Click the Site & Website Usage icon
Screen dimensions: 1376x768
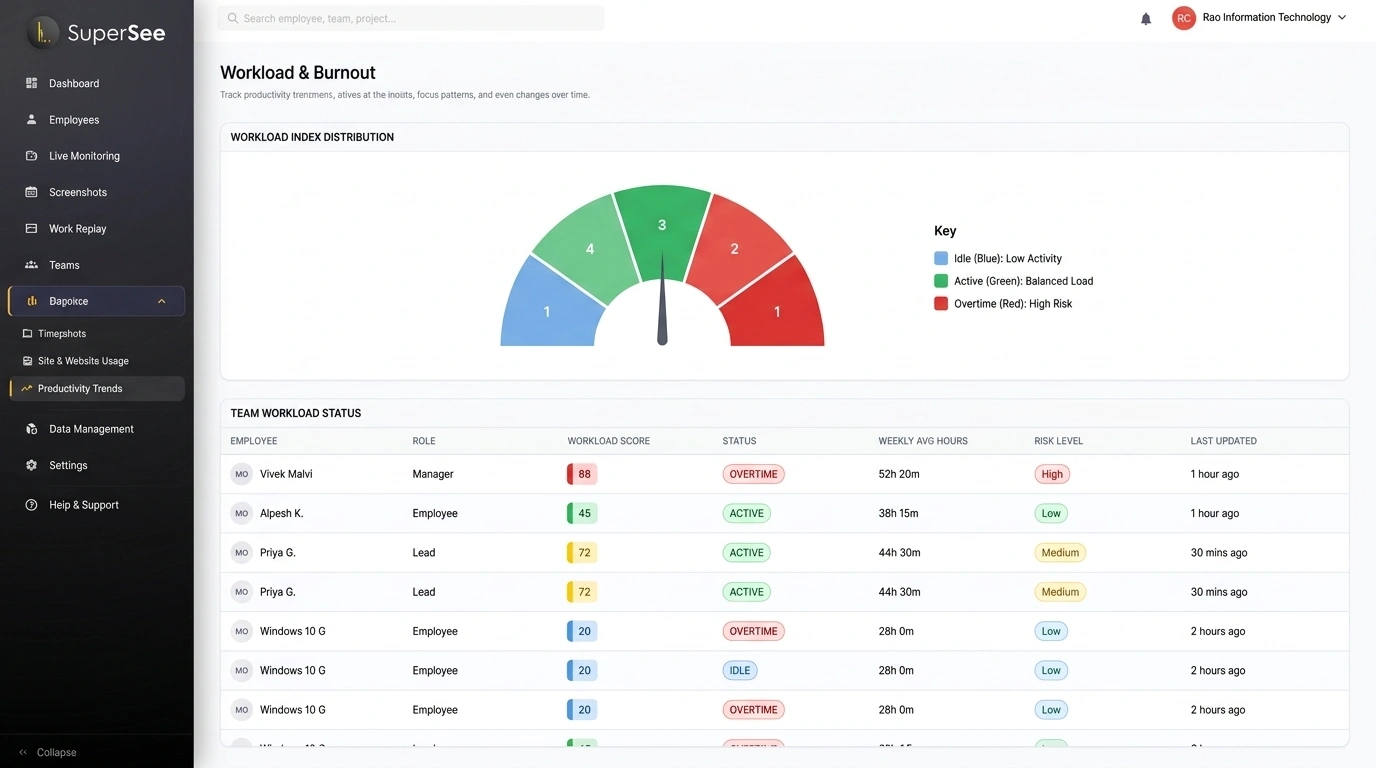point(27,361)
